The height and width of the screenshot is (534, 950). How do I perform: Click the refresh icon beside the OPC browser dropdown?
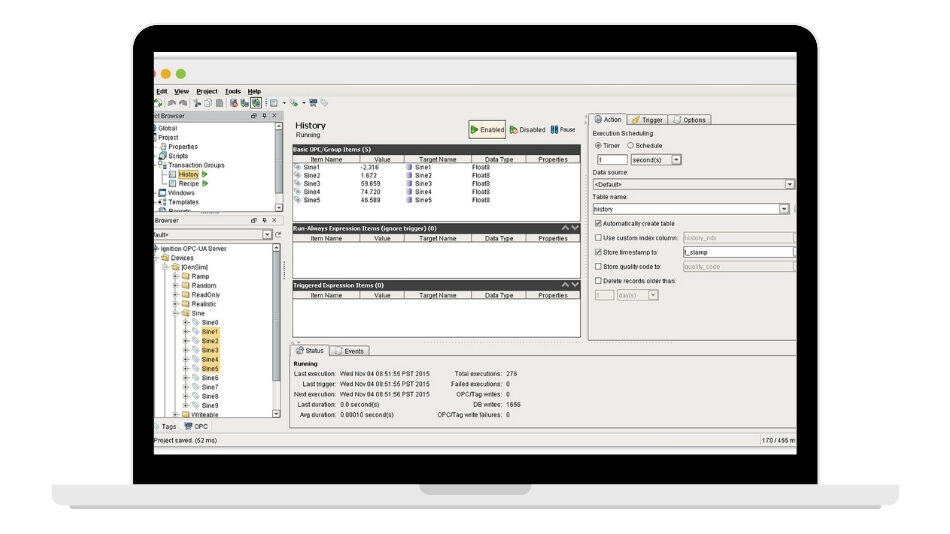coord(278,234)
